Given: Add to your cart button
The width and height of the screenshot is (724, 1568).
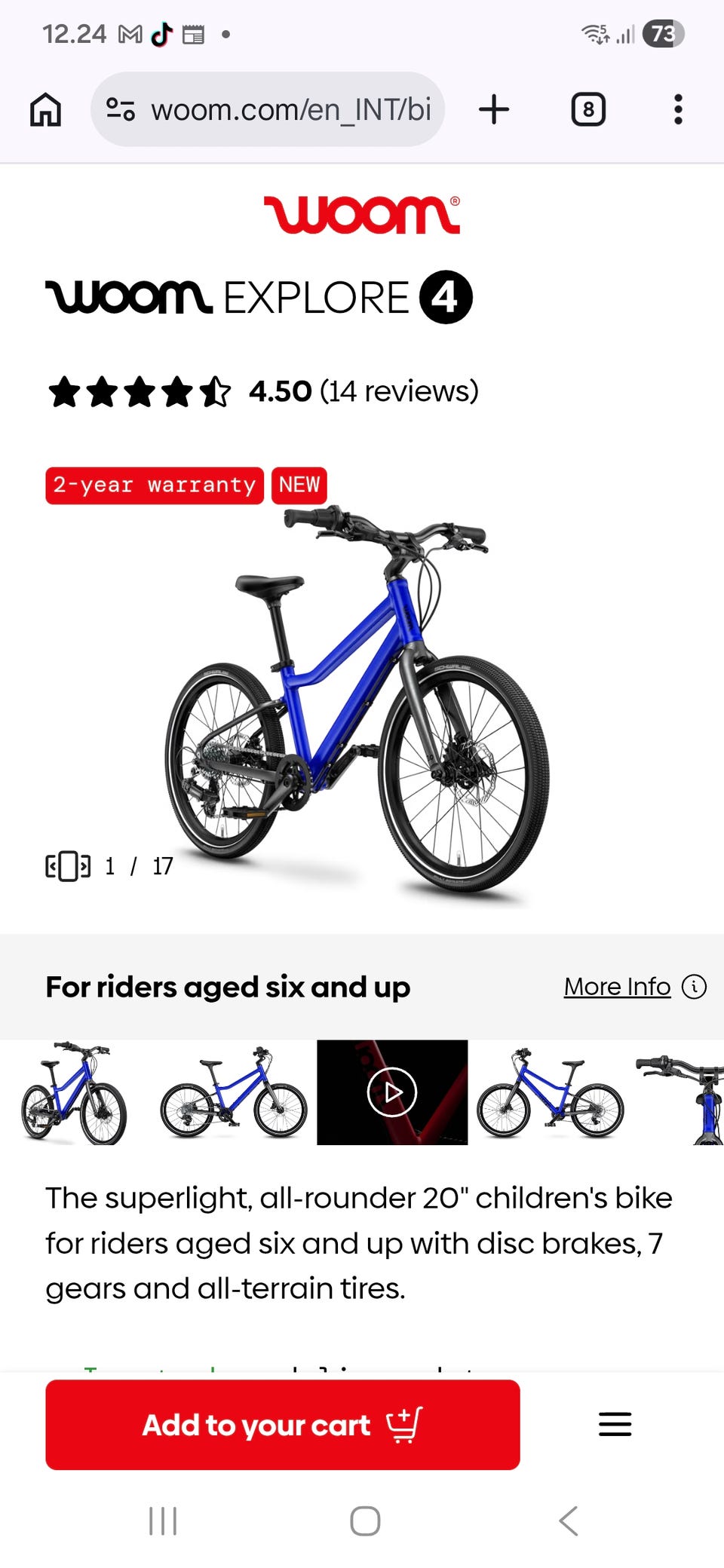Looking at the screenshot, I should [x=283, y=1424].
